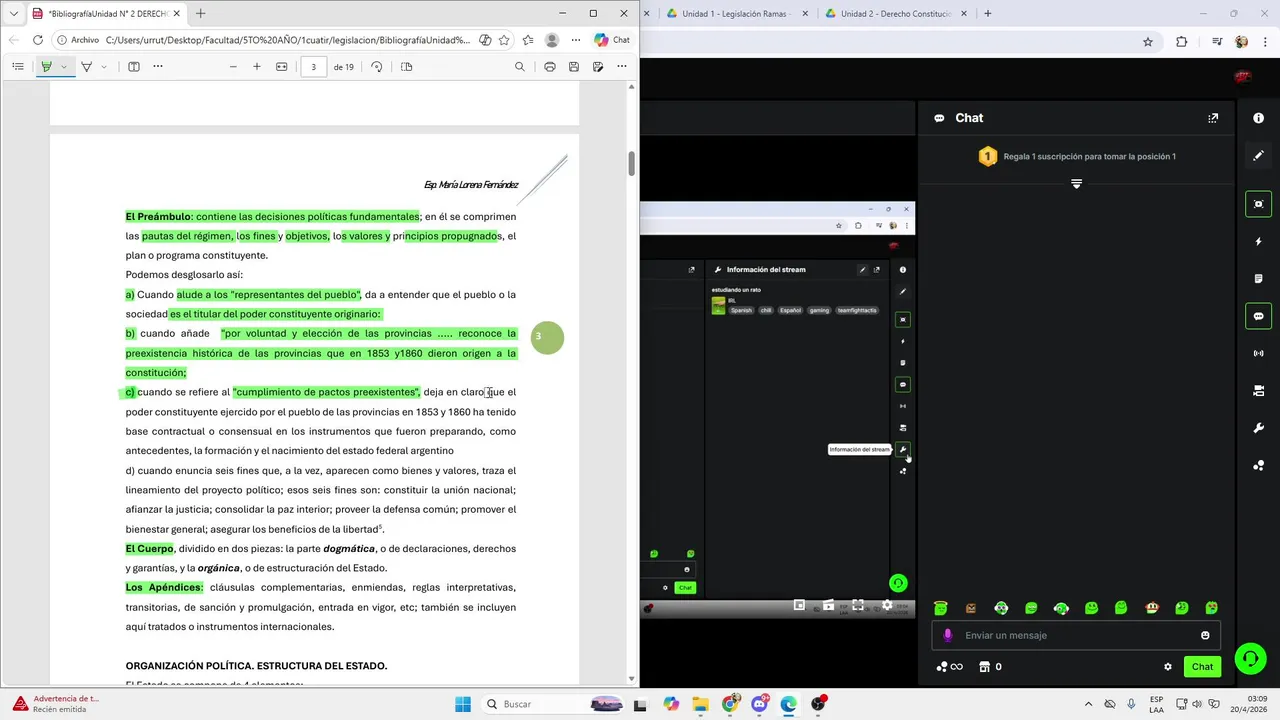Select the eraser tool in the PDF toolbar
Viewport: 1280px width, 720px height.
click(x=87, y=67)
